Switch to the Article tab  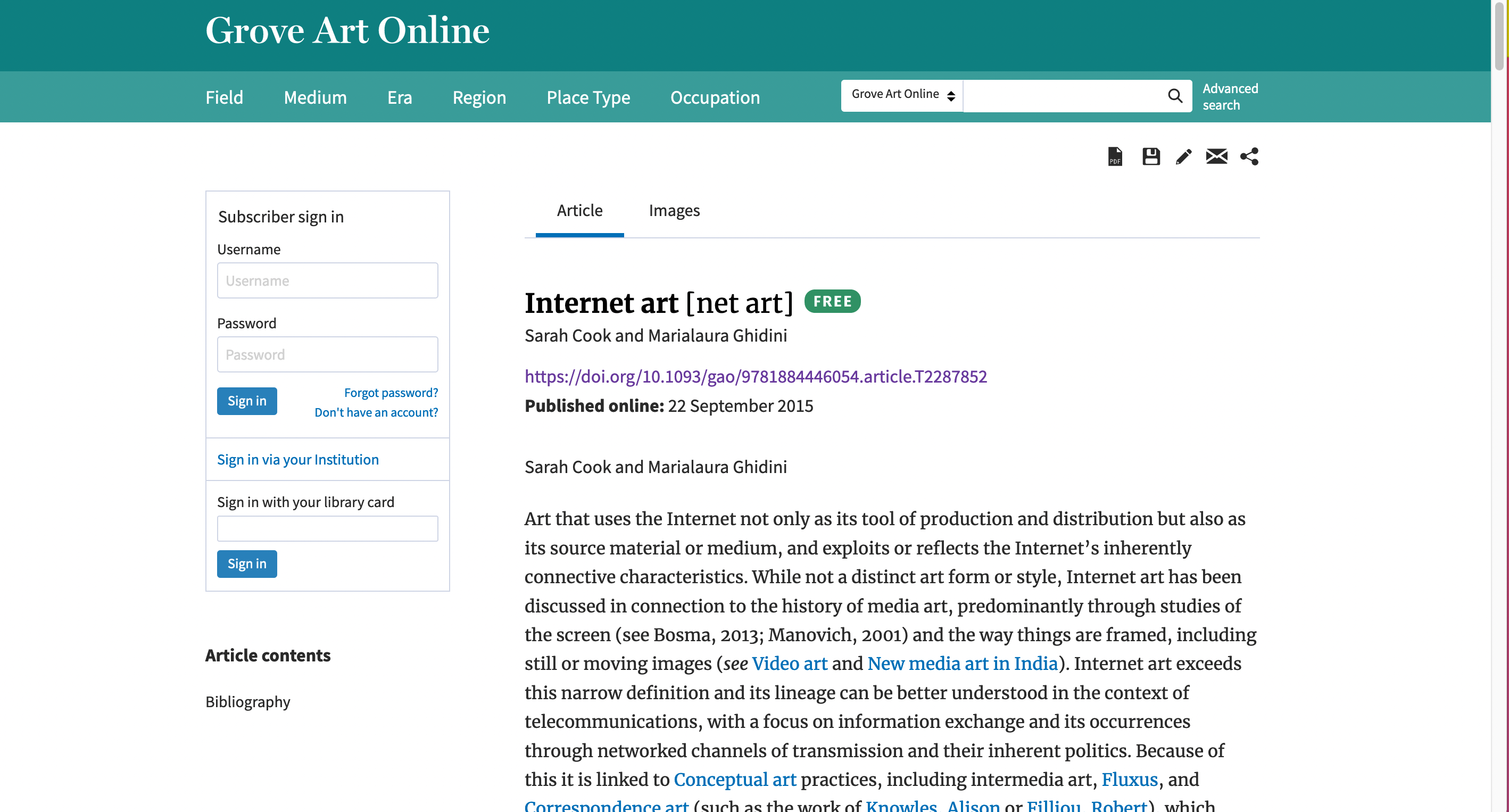pos(579,210)
